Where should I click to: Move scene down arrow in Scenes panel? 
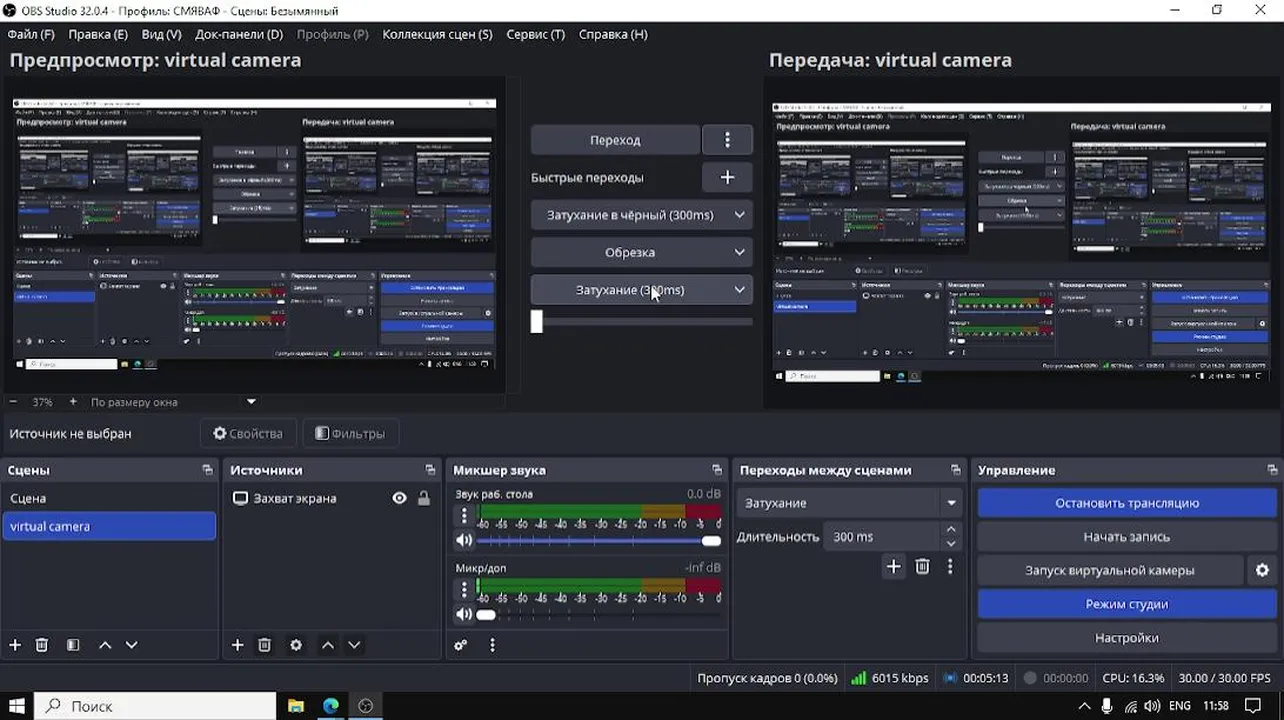(131, 645)
